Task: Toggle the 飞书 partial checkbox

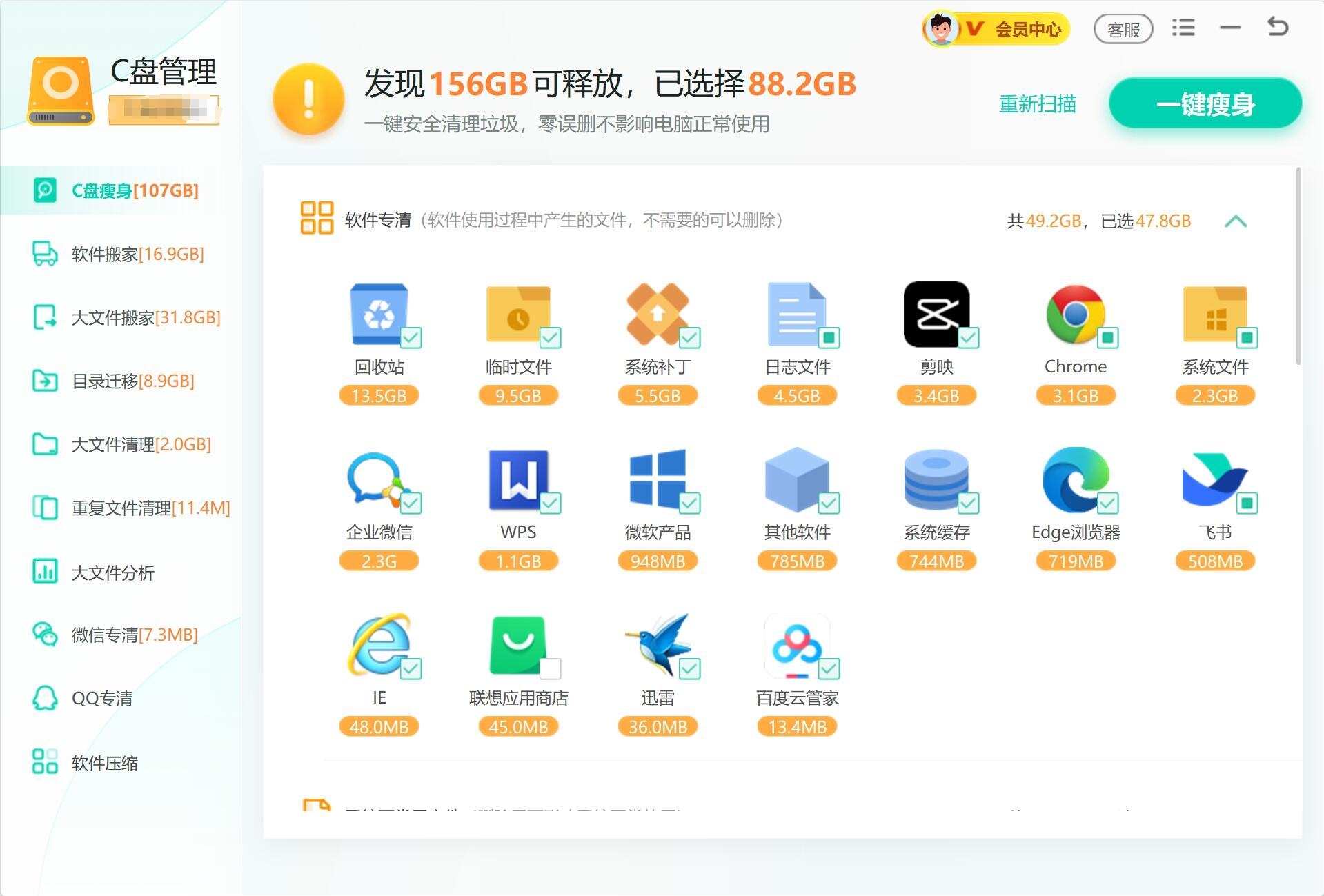Action: coord(1247,503)
